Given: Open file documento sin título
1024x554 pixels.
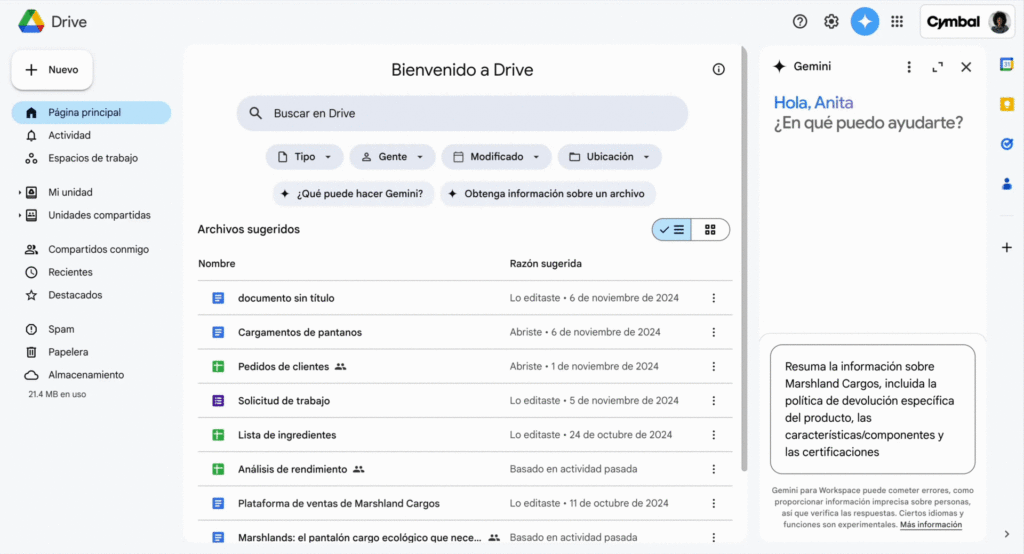Looking at the screenshot, I should point(286,298).
